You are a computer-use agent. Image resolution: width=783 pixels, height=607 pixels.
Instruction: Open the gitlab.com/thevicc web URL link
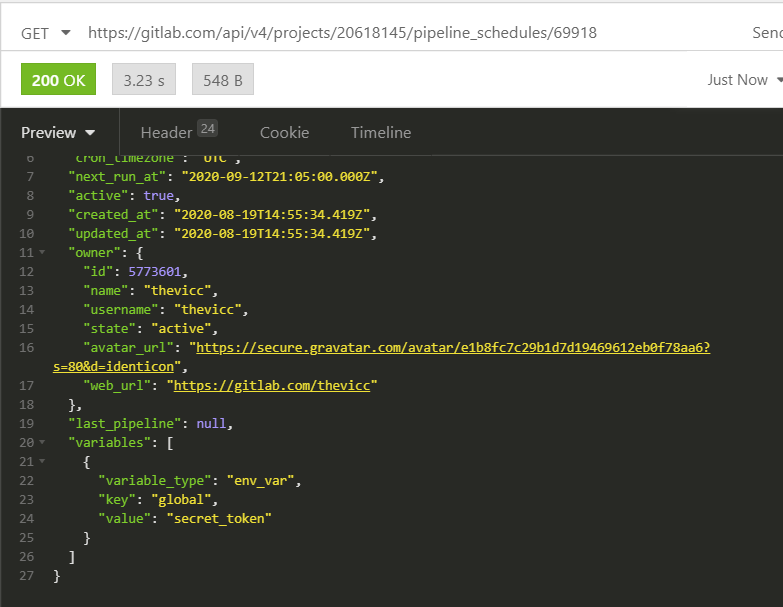click(x=272, y=385)
